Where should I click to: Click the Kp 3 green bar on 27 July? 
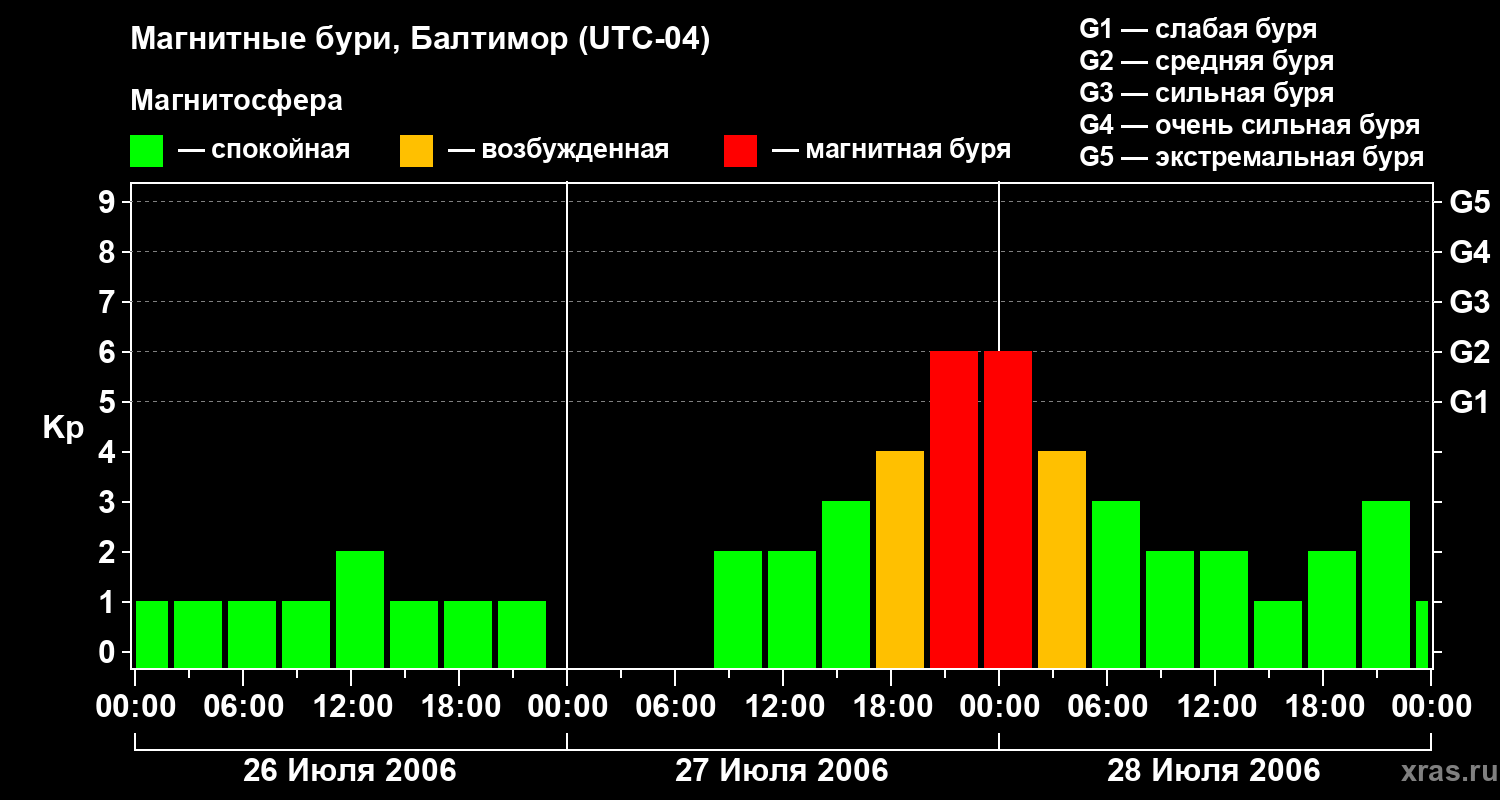[846, 585]
